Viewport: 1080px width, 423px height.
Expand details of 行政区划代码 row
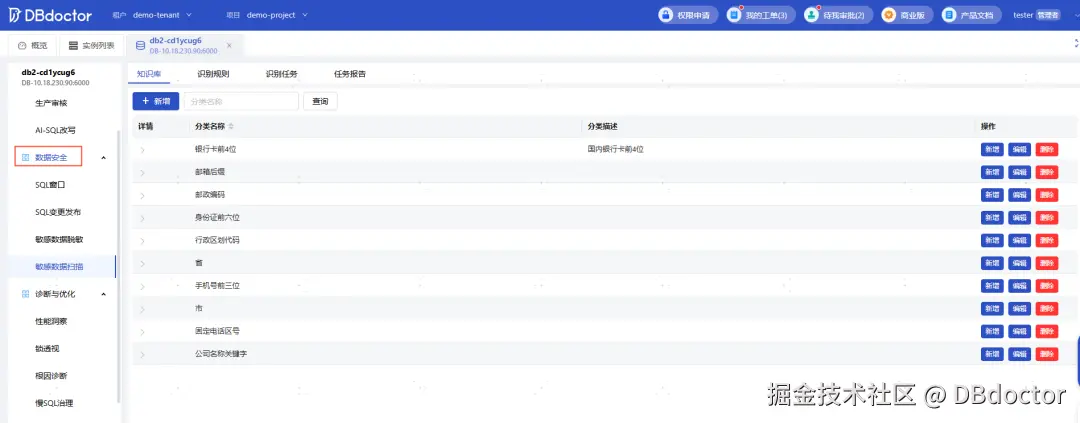[x=143, y=241]
